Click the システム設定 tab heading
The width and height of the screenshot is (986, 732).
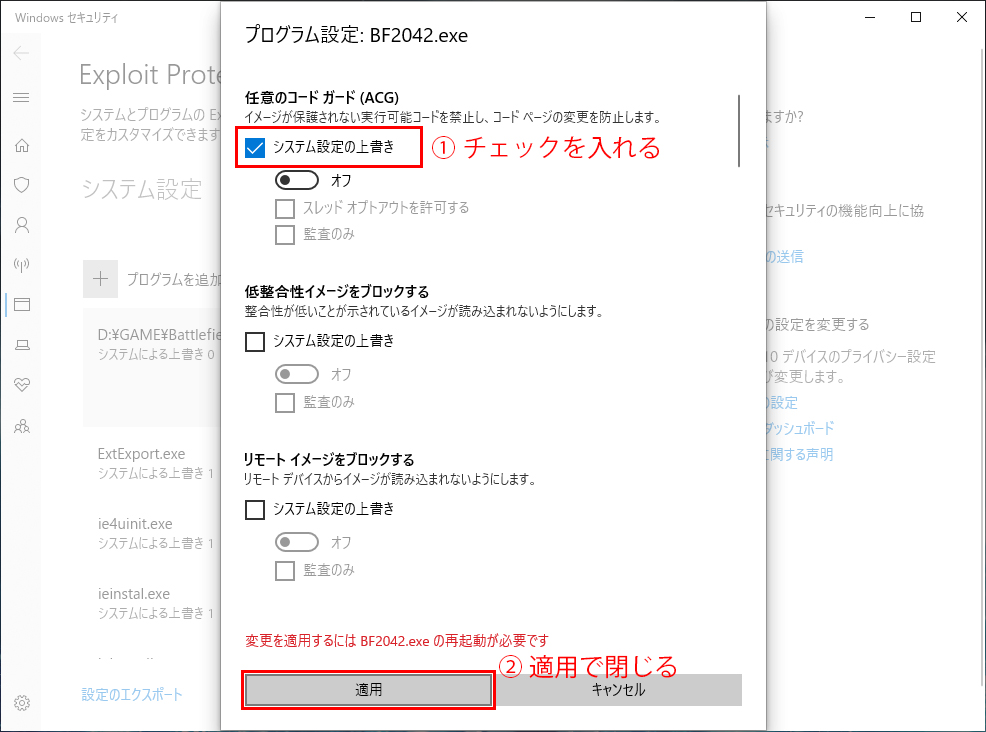(142, 189)
